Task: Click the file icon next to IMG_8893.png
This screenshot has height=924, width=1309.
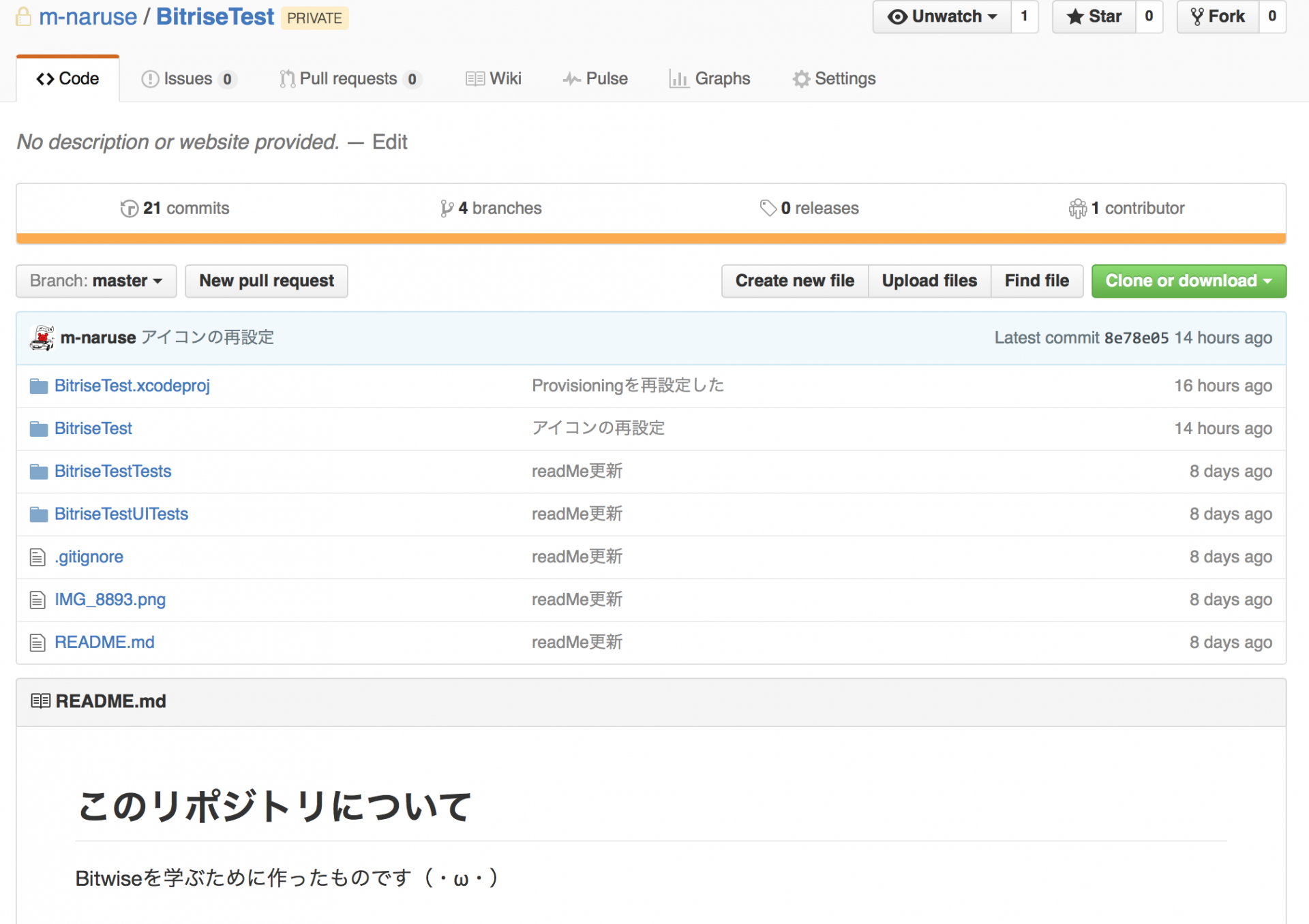Action: [x=37, y=600]
